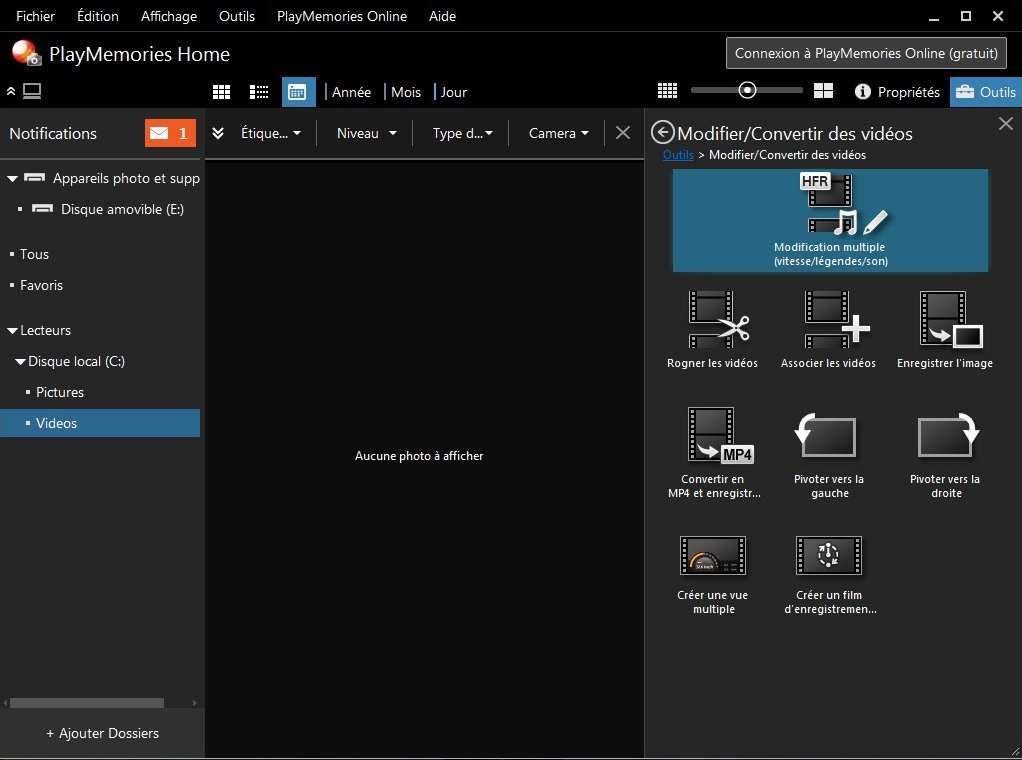1022x760 pixels.
Task: Open the Édition menu
Action: click(98, 16)
